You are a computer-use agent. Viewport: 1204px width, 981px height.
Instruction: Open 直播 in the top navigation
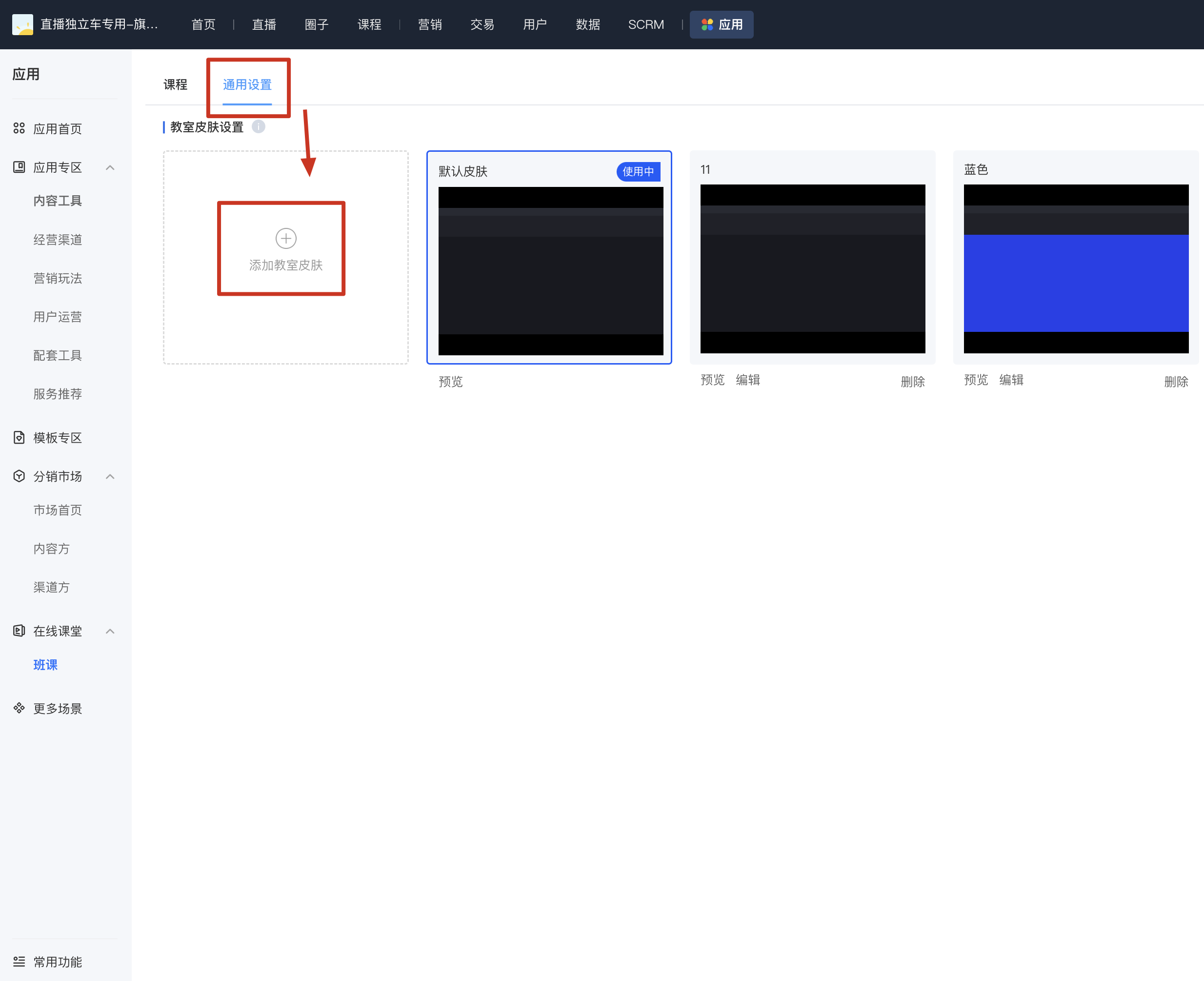point(264,24)
